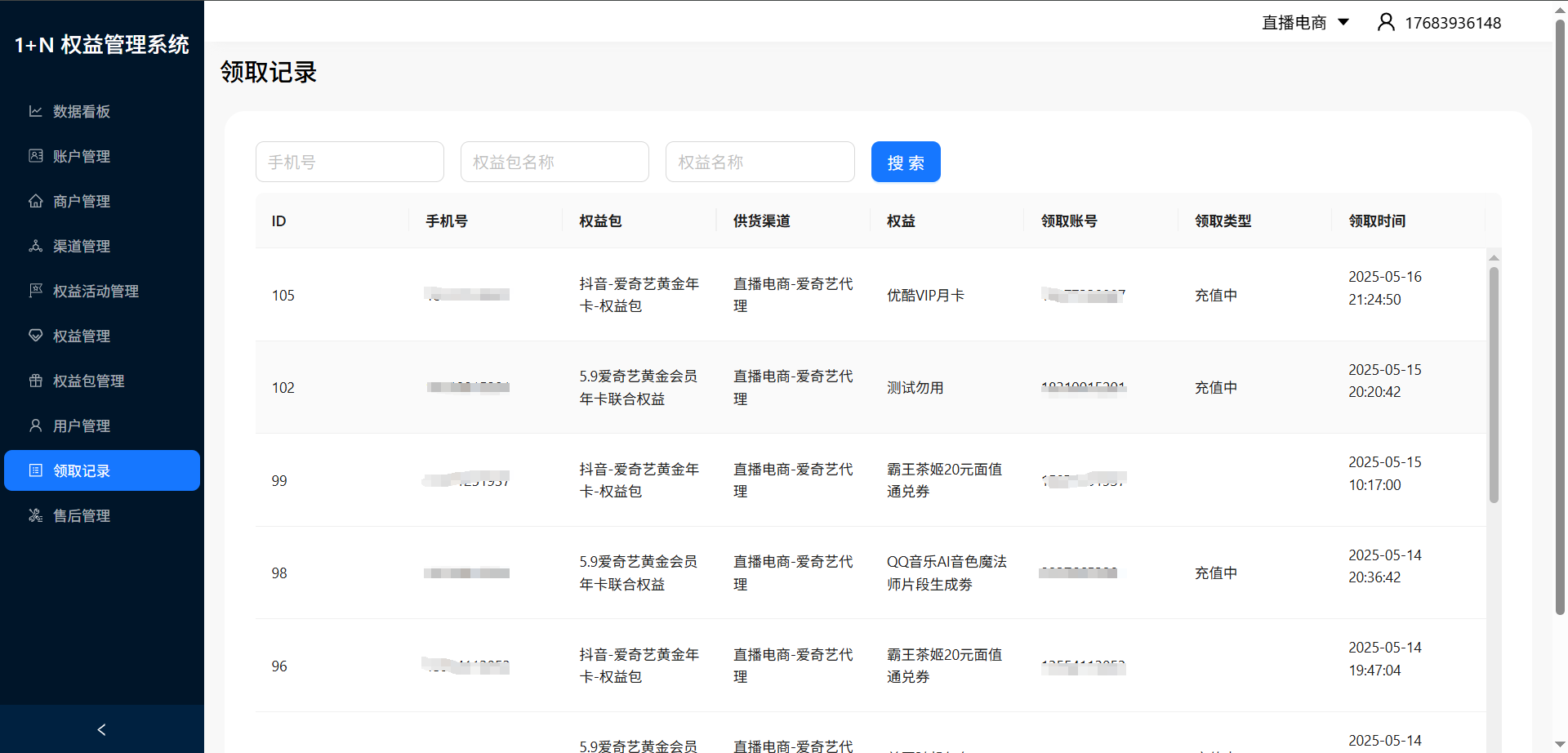
Task: Click the table scroll-up arrow
Action: pyautogui.click(x=1494, y=258)
